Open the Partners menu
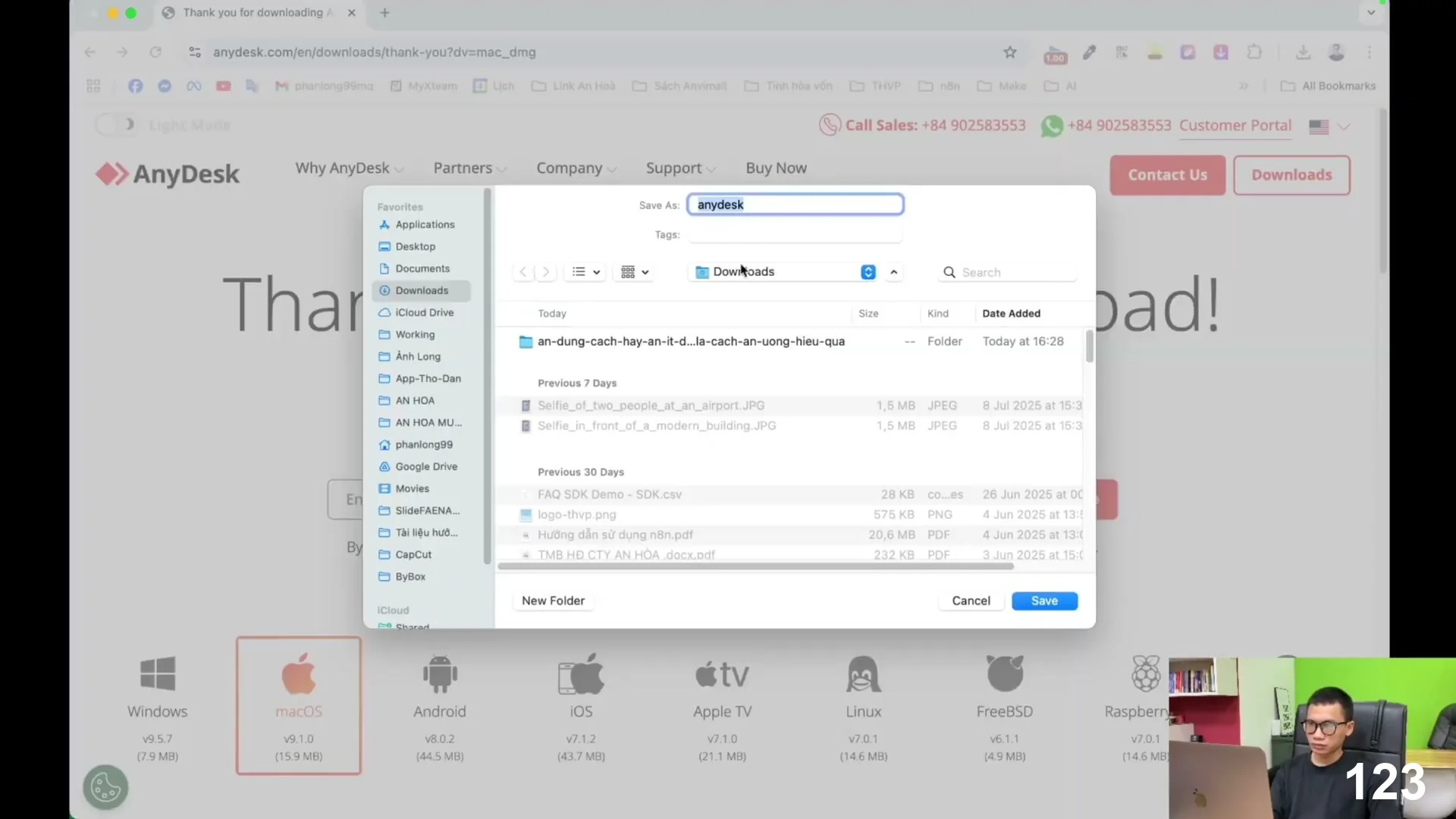The width and height of the screenshot is (1456, 819). 469,168
